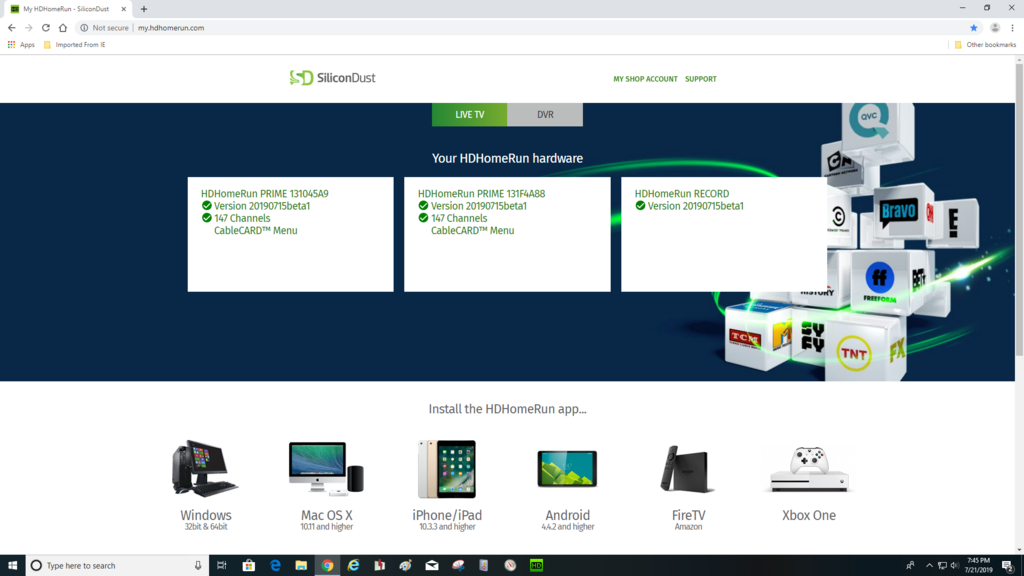Click the taskbar clock and date
Screen dimensions: 1024x576
pos(978,566)
